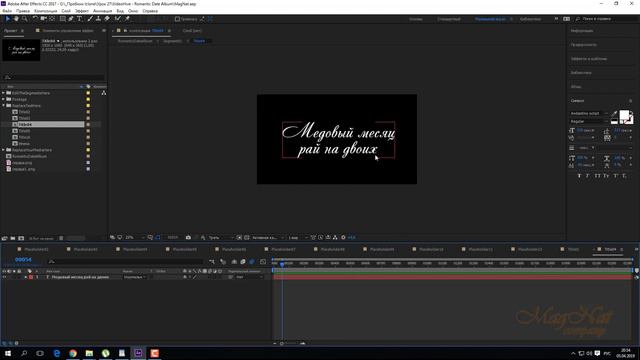Viewport: 640px width, 360px height.
Task: Open the File menu
Action: [7, 11]
